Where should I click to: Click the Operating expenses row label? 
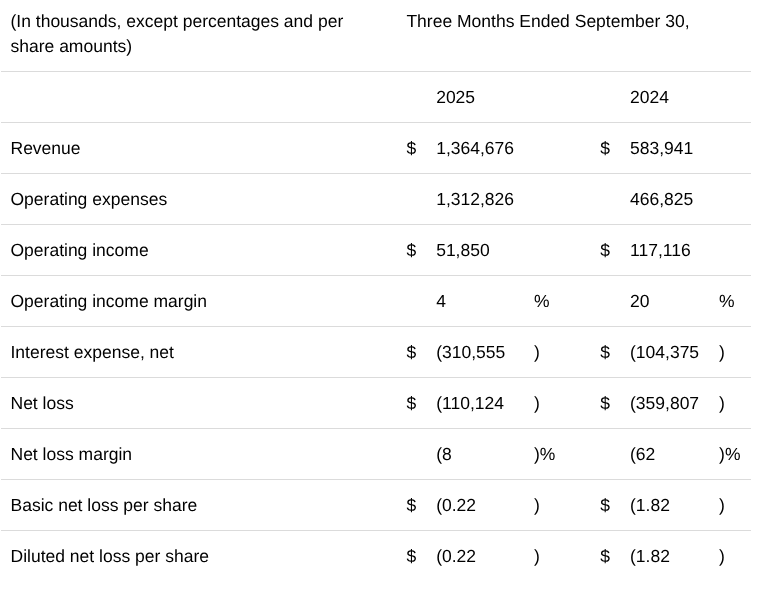click(x=89, y=199)
